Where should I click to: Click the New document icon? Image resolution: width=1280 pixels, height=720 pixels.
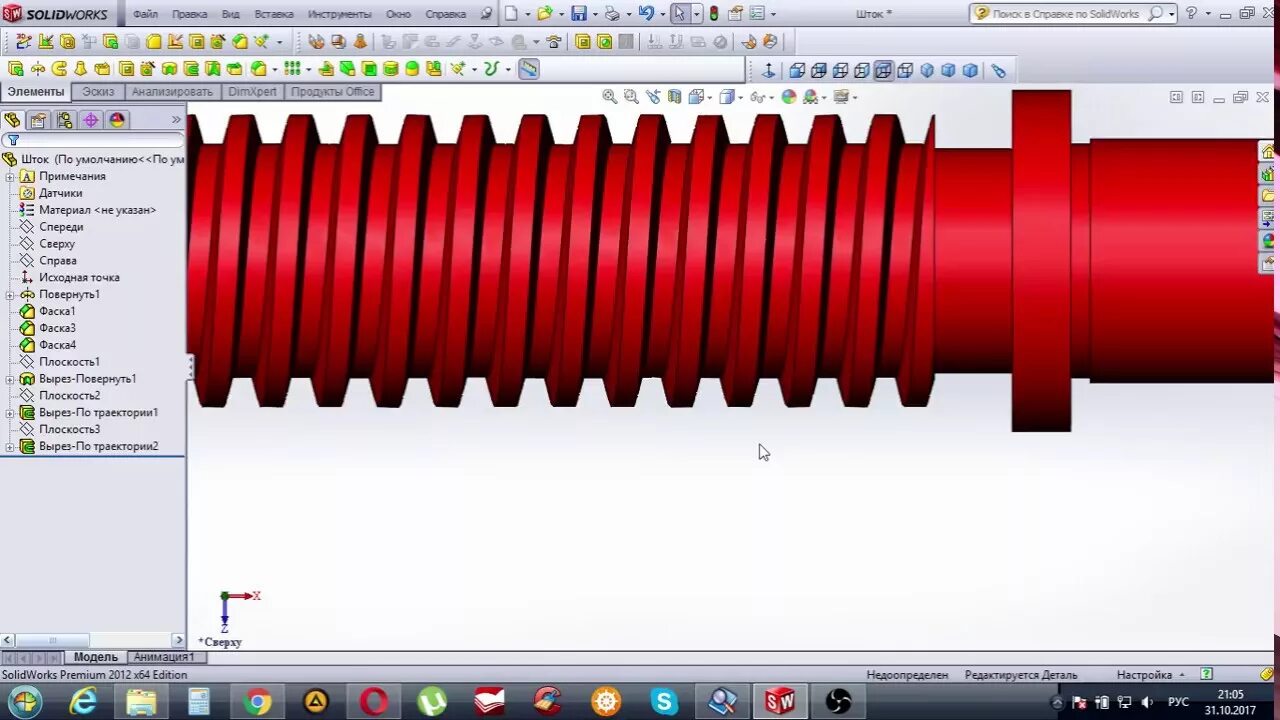(x=511, y=14)
